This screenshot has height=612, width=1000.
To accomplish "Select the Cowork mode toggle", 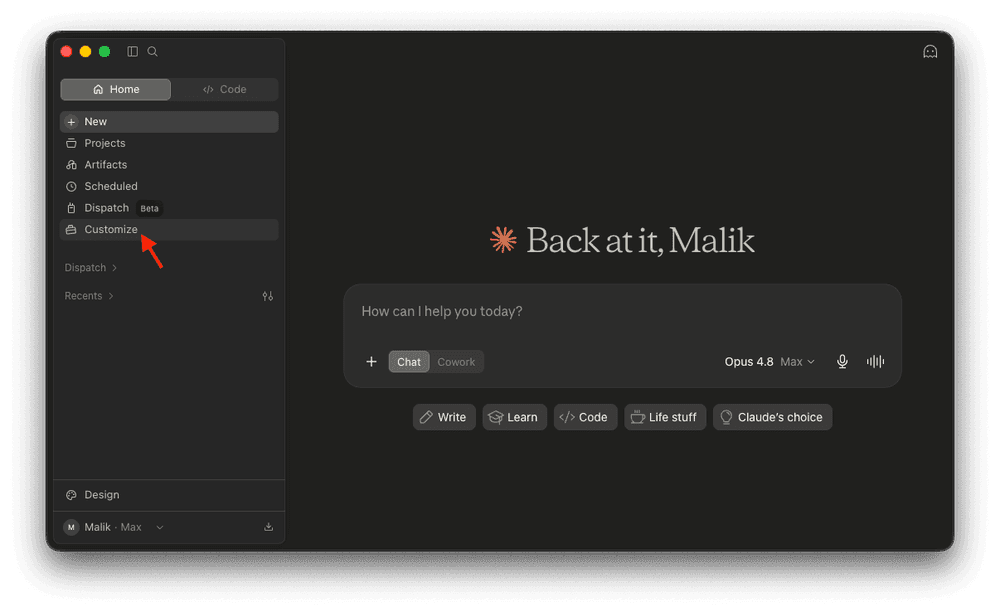I will click(x=456, y=362).
